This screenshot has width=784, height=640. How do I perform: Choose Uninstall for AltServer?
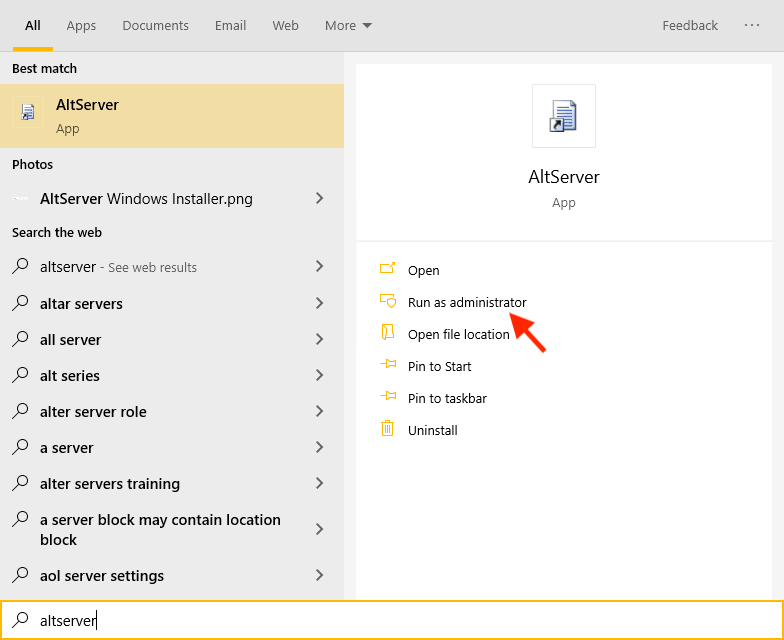coord(432,430)
